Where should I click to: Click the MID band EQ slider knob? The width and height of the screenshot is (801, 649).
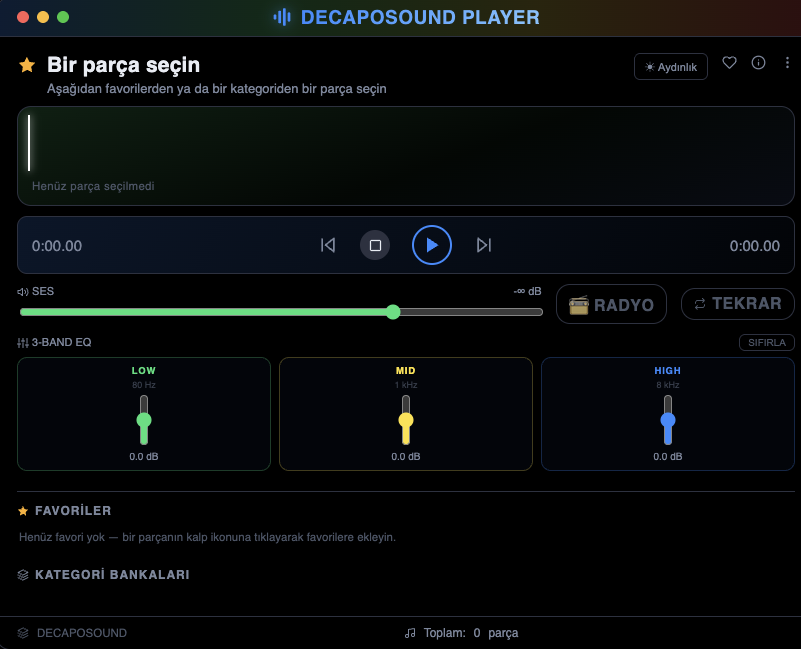(x=406, y=420)
